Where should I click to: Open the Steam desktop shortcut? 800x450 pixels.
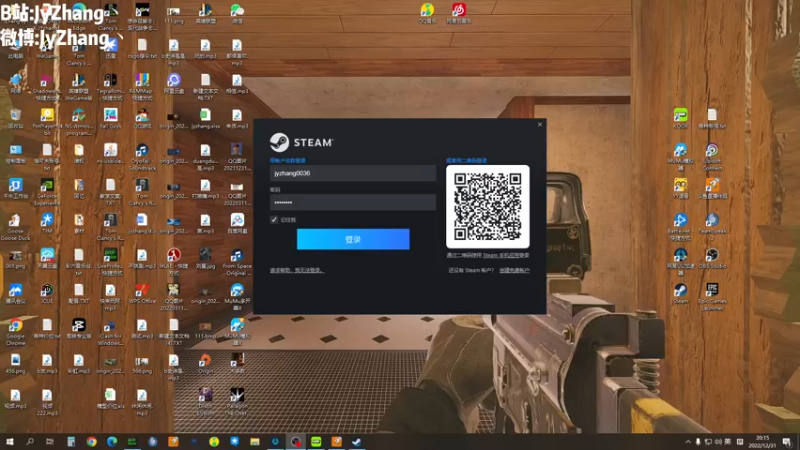pyautogui.click(x=680, y=293)
